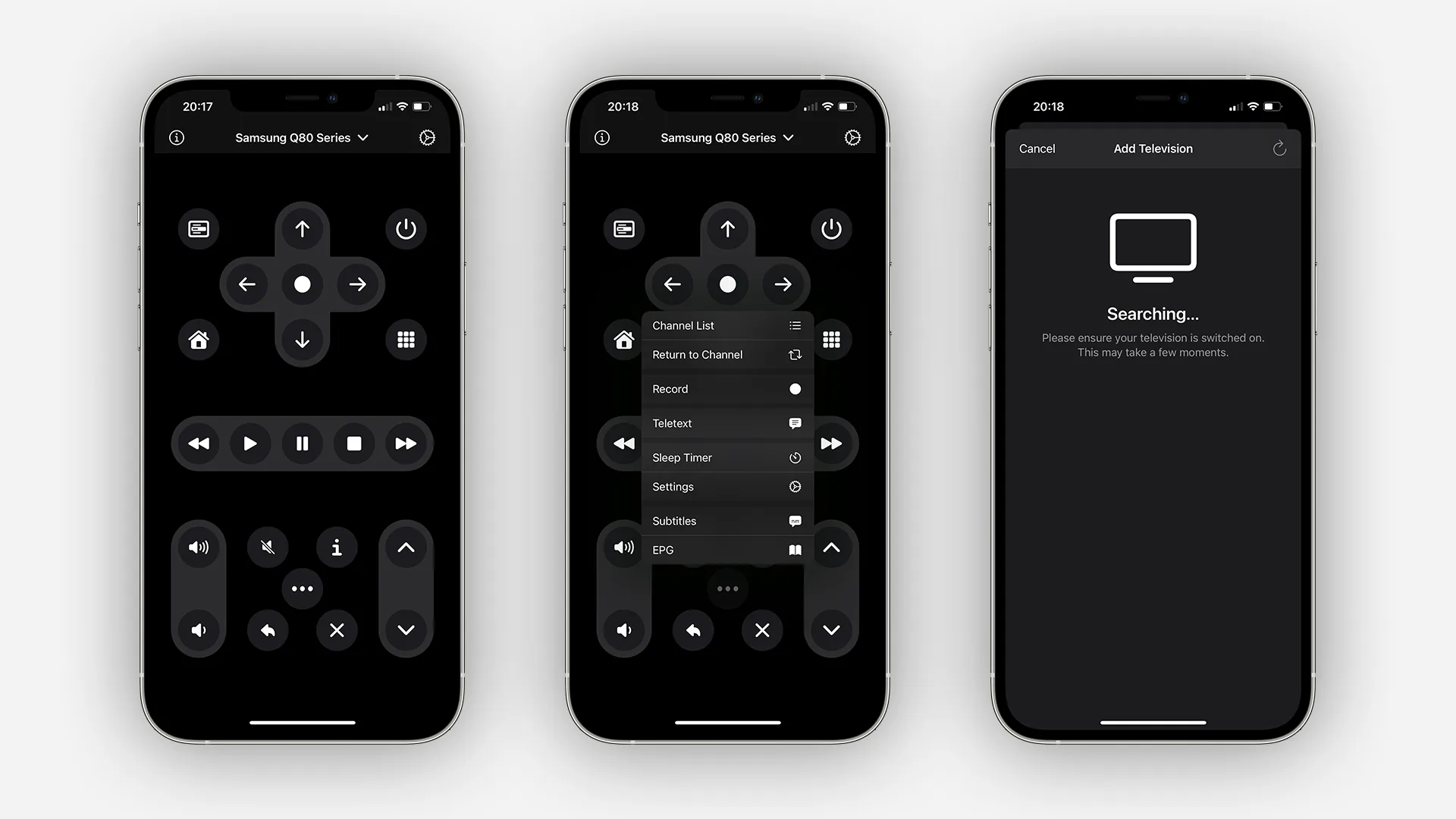The height and width of the screenshot is (819, 1456).
Task: Click the power button icon
Action: tap(405, 228)
